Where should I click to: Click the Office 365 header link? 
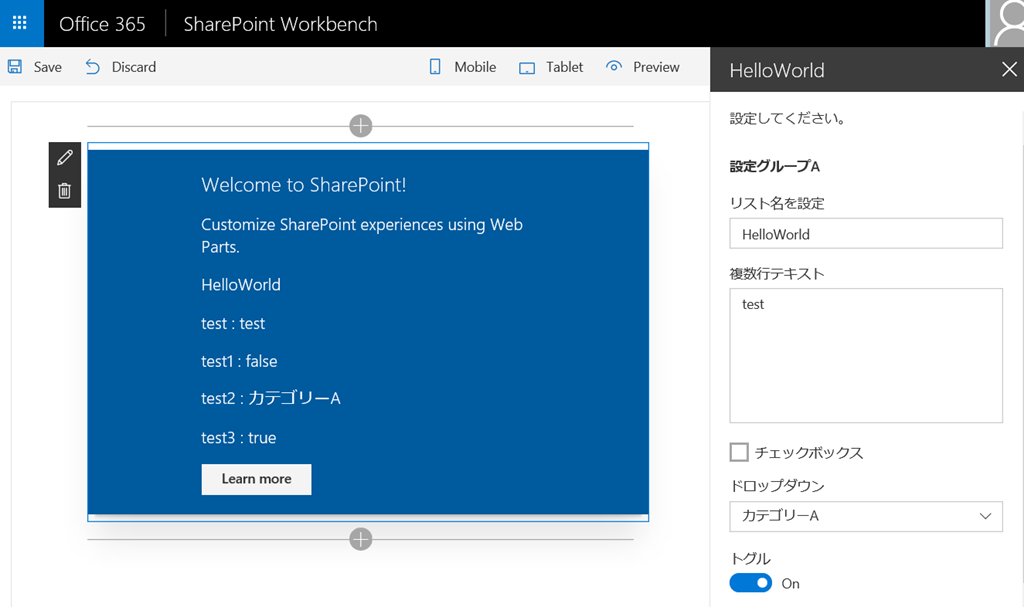coord(102,24)
